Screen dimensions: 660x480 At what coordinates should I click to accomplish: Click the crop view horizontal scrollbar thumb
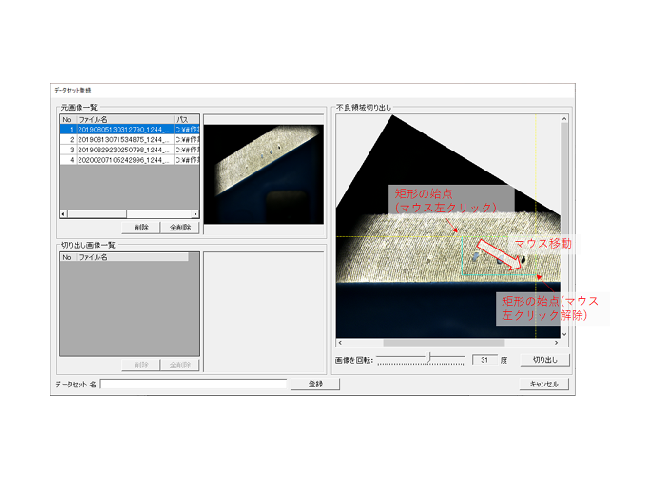coord(440,344)
